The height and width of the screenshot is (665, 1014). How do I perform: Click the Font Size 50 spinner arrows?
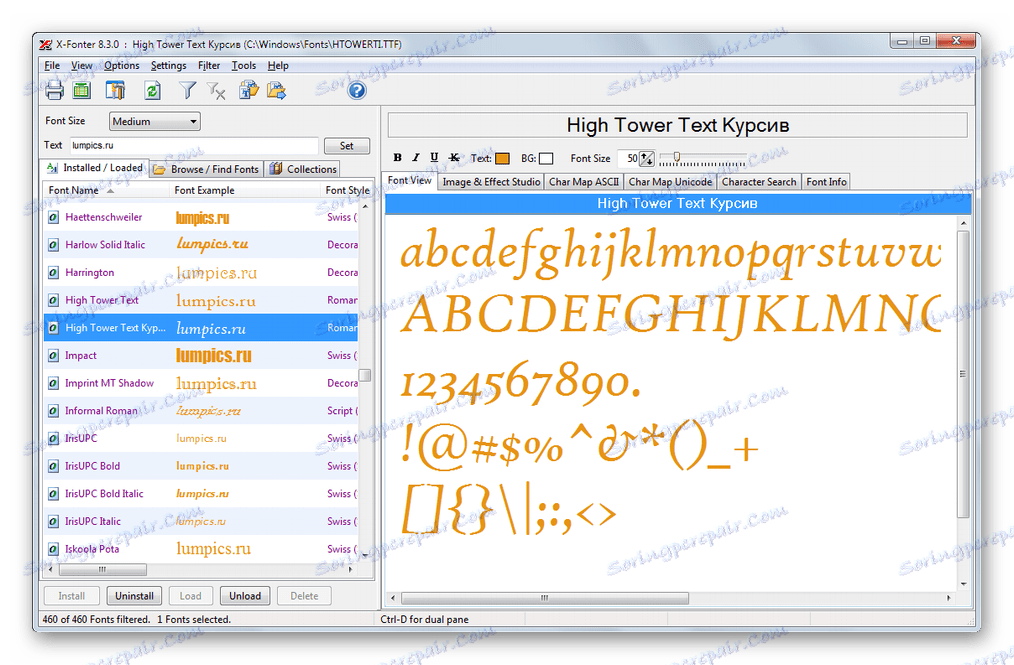coord(647,158)
